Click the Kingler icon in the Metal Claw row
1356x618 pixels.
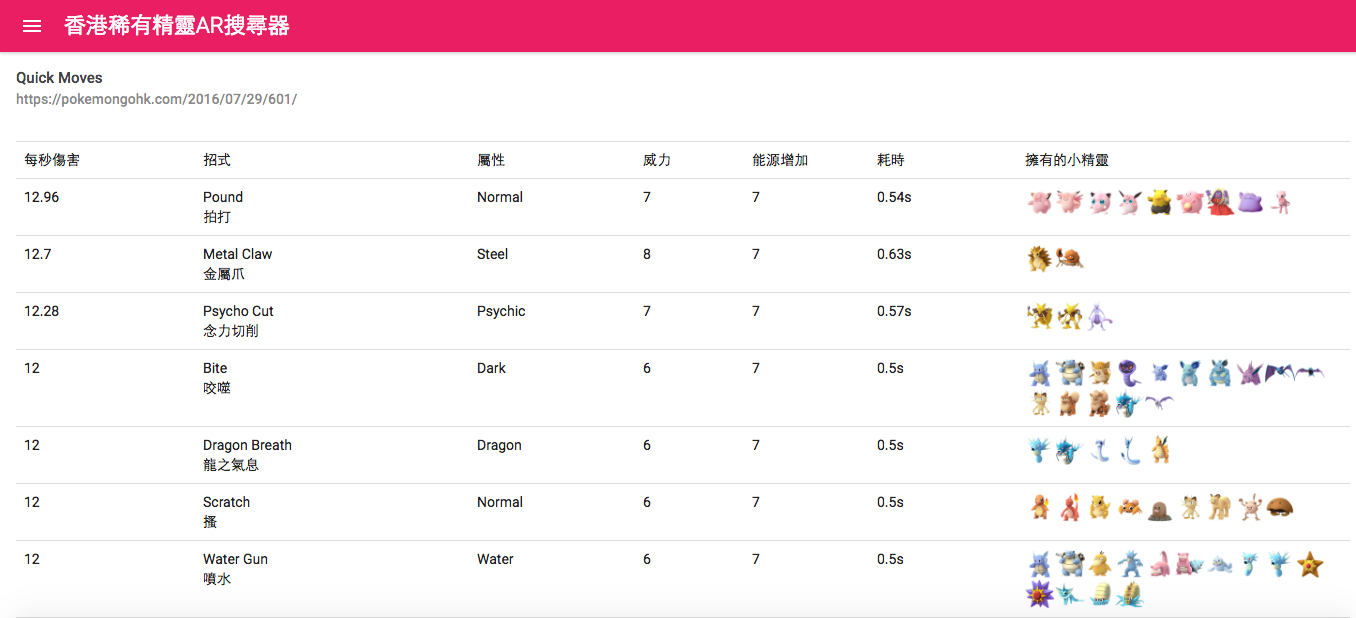pos(1070,260)
